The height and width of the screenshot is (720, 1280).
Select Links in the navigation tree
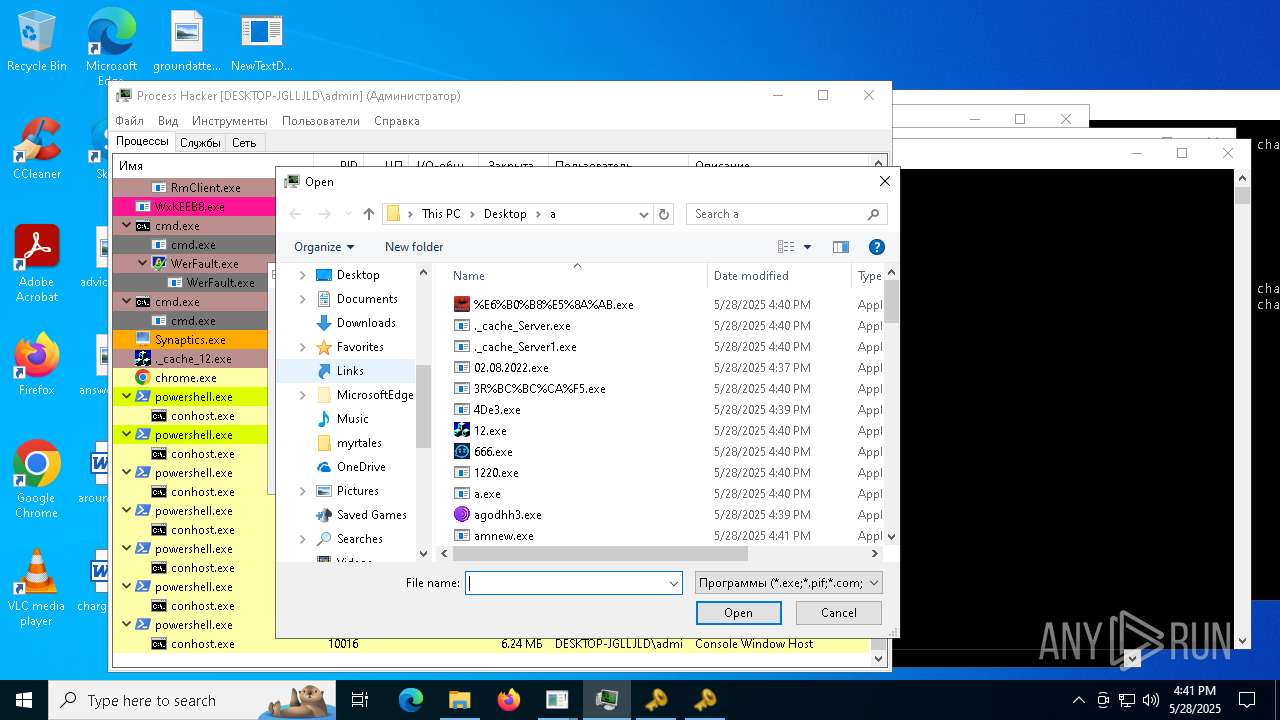350,371
